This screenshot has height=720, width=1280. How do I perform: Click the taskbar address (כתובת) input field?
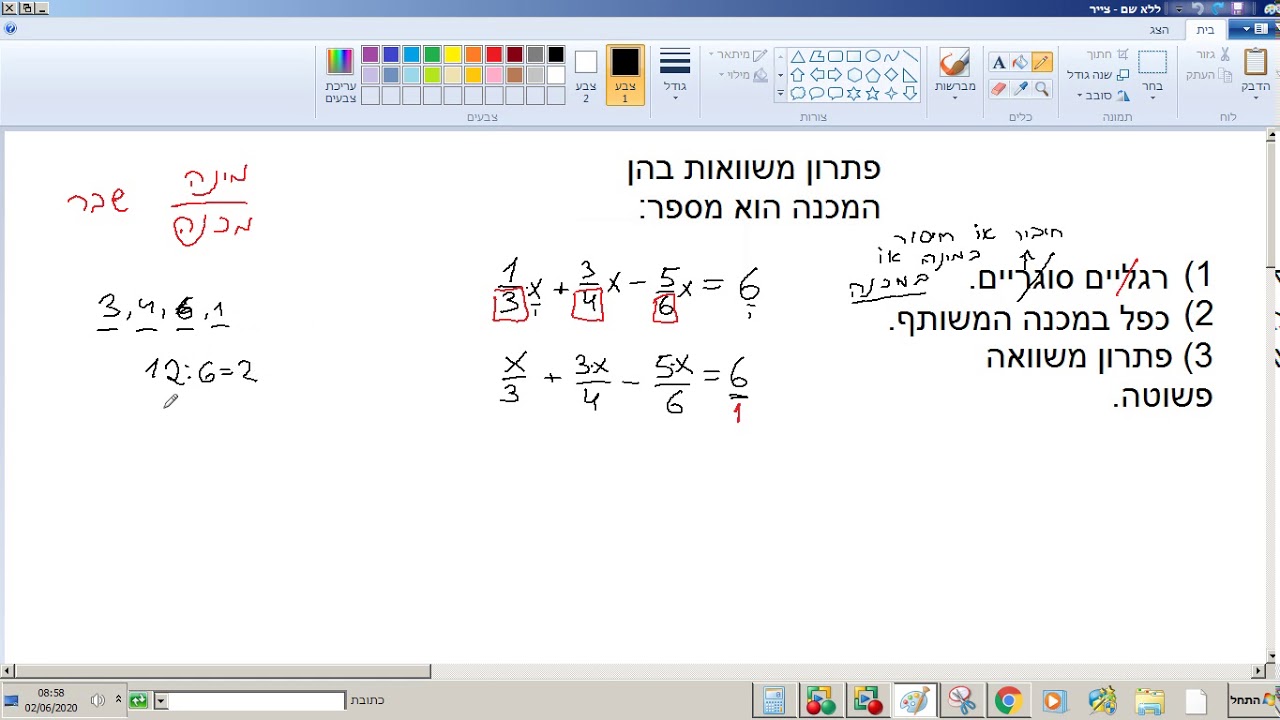[257, 701]
